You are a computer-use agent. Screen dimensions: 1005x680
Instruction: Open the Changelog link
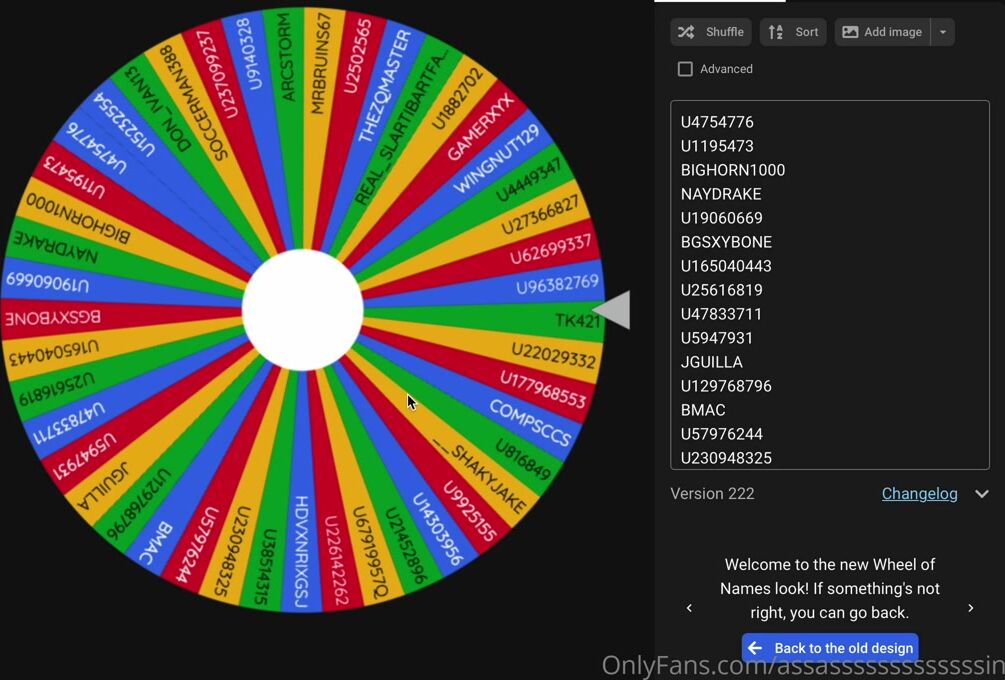pos(919,494)
